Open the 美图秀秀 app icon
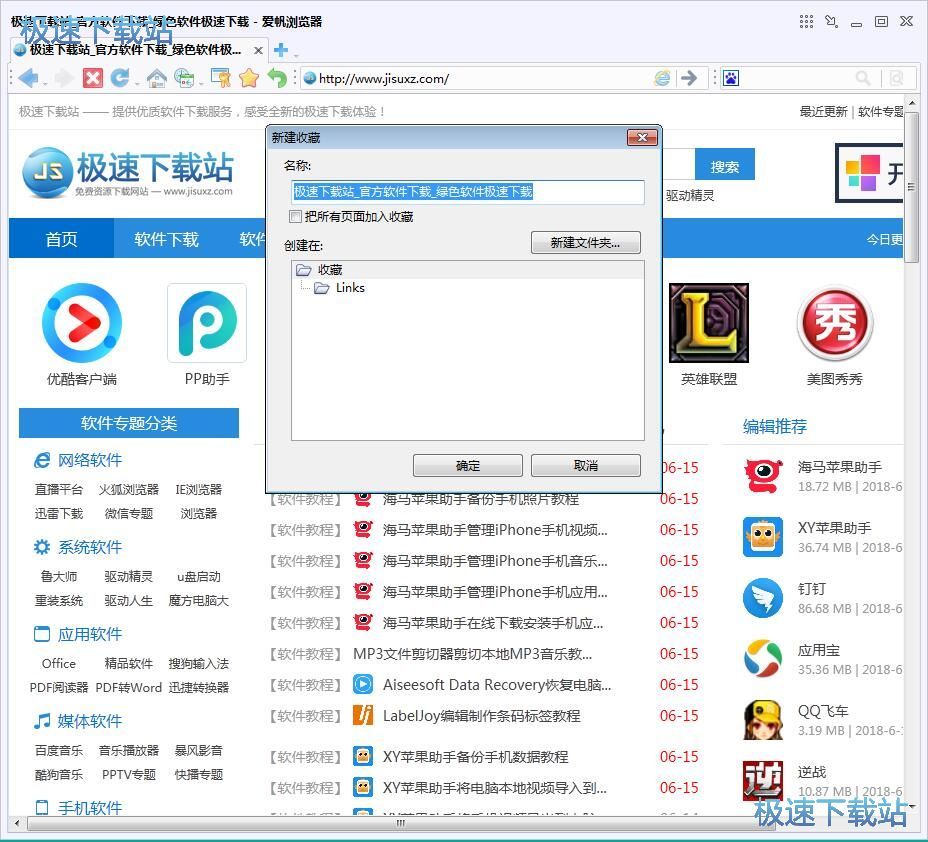928x842 pixels. [x=834, y=323]
